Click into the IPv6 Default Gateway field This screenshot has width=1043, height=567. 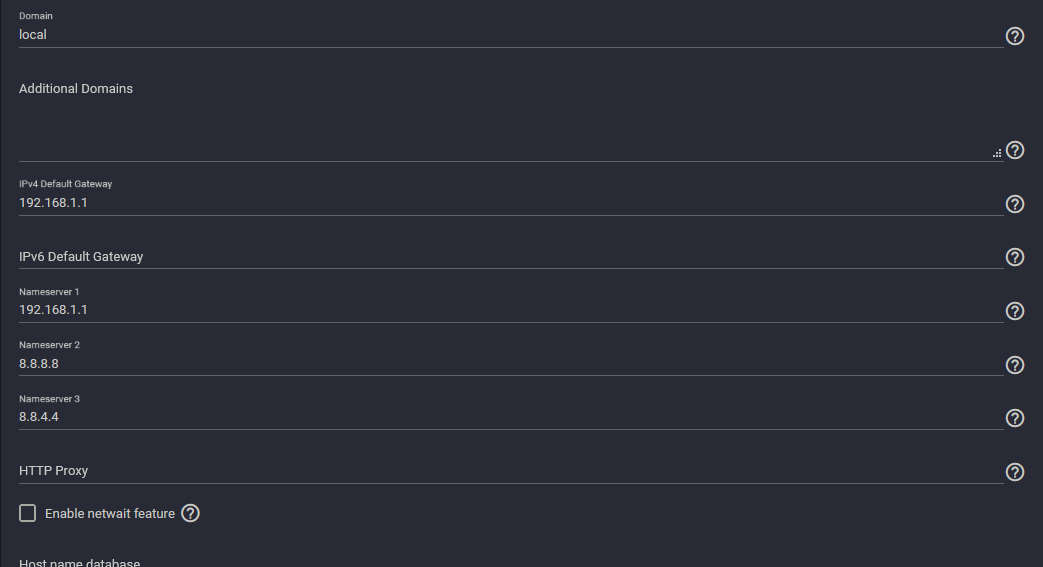(x=511, y=257)
